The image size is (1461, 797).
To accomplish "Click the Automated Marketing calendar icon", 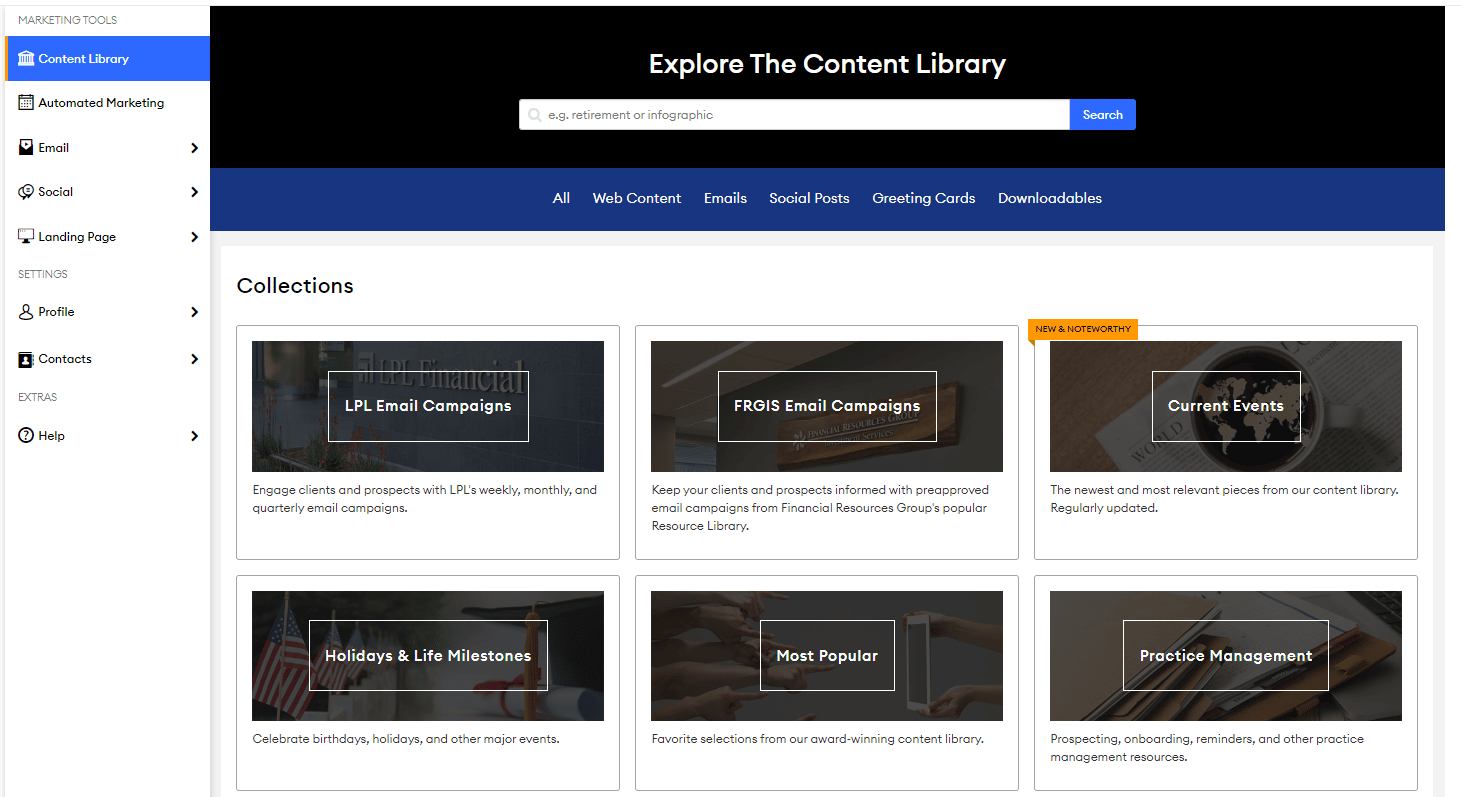I will point(26,103).
